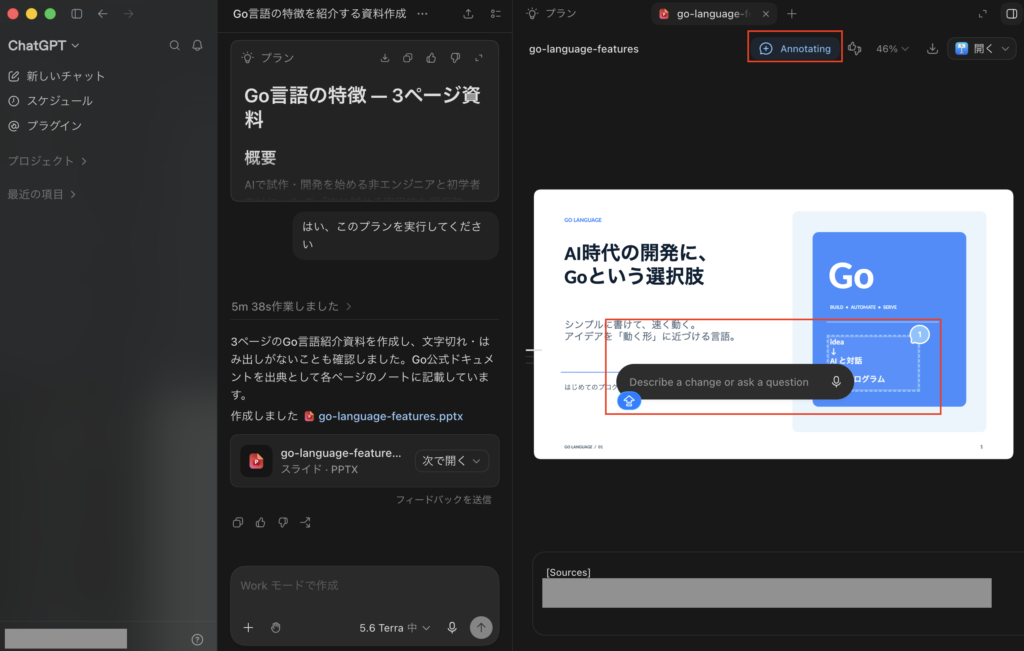
Task: Copy the assistant response
Action: (x=238, y=522)
